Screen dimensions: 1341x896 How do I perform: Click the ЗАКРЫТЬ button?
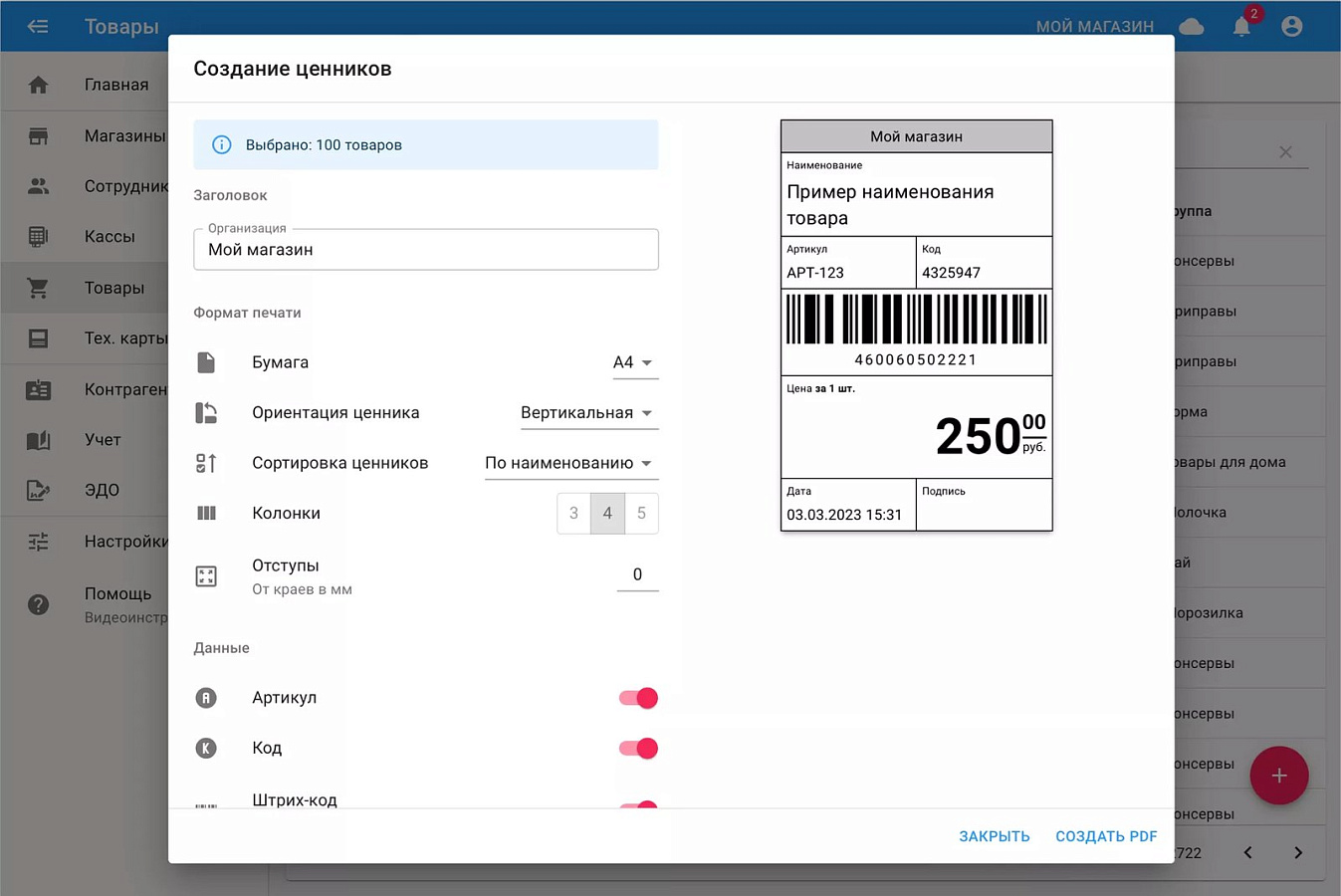(995, 836)
